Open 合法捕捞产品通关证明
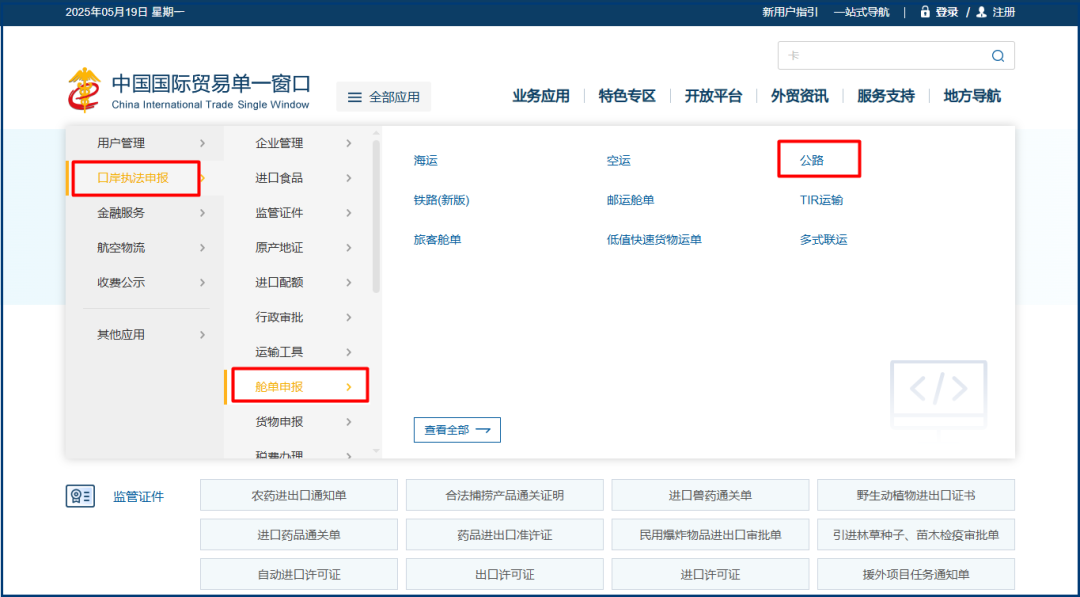Viewport: 1080px width, 597px height. click(505, 495)
